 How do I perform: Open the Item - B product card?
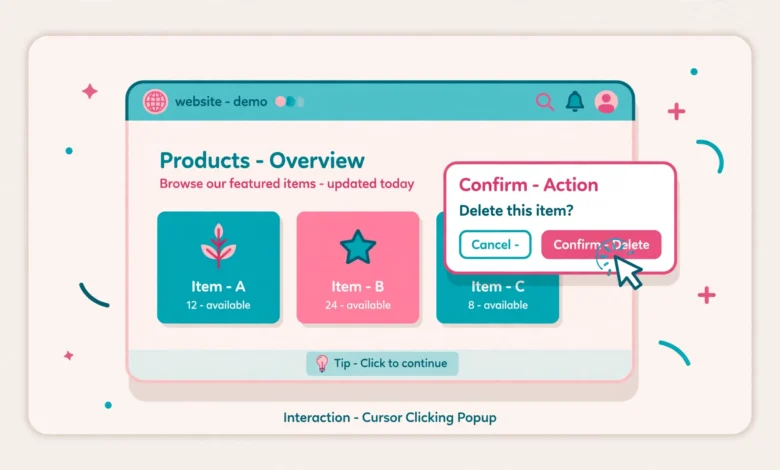pyautogui.click(x=358, y=268)
